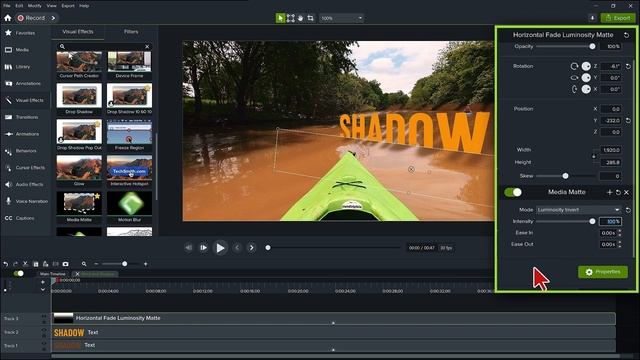Select the arrow Edit mode tool

click(280, 18)
